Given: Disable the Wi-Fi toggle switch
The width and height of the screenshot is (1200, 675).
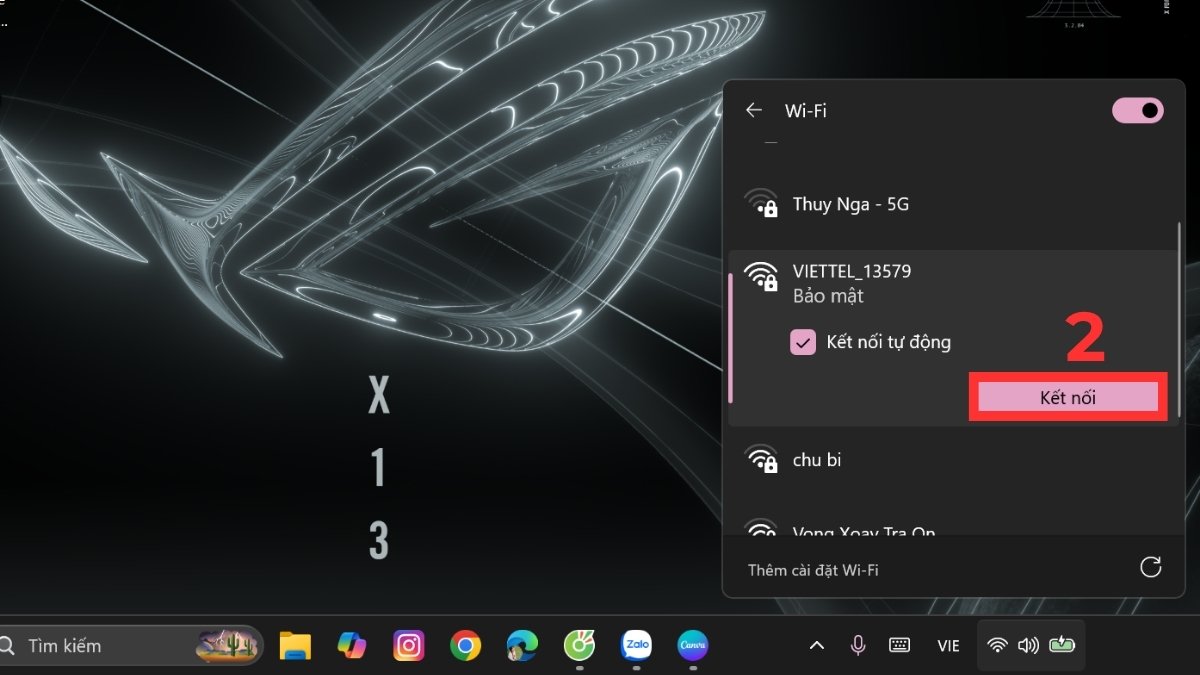Looking at the screenshot, I should (x=1137, y=110).
